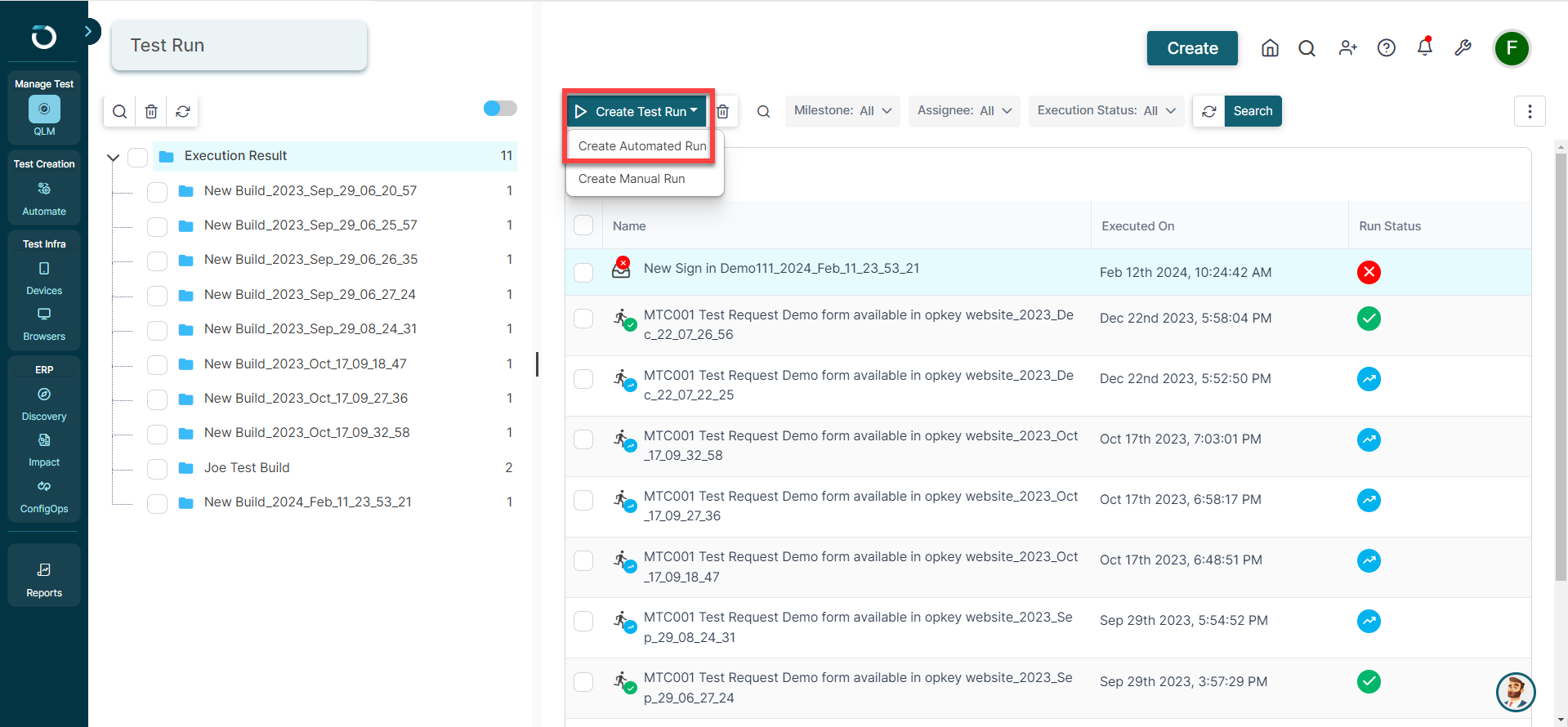Click the splitter handle between panels
The width and height of the screenshot is (1568, 727).
pos(537,364)
